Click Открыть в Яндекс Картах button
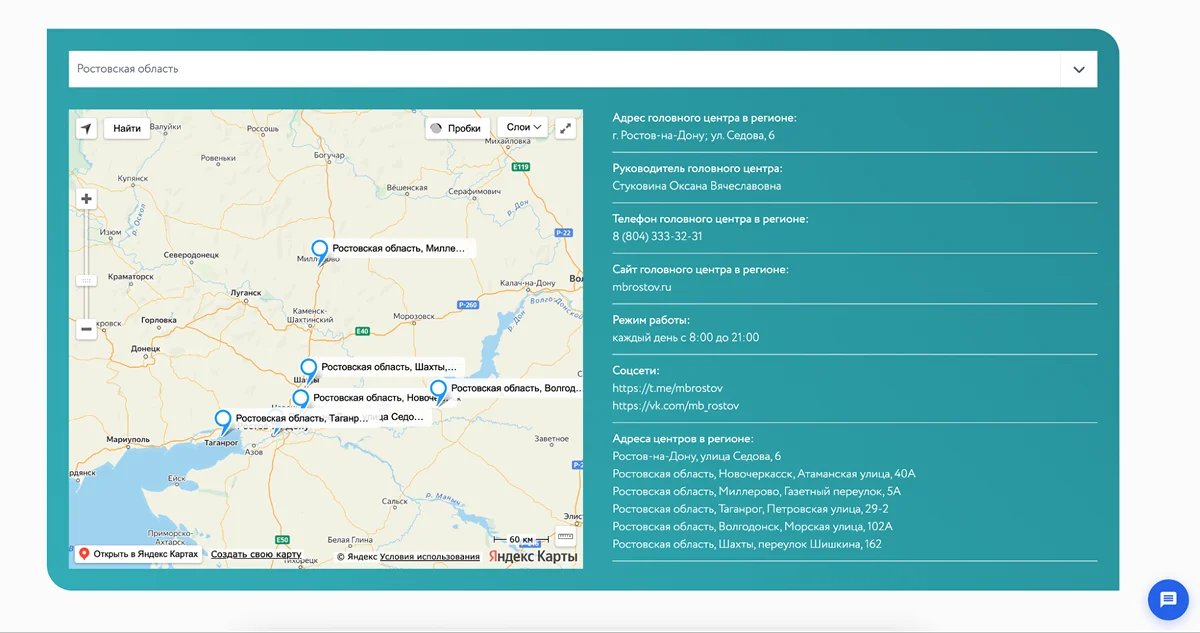The height and width of the screenshot is (633, 1200). (x=138, y=554)
